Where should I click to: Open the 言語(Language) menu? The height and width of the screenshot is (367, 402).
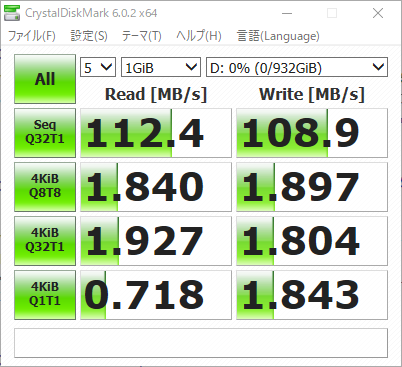278,36
